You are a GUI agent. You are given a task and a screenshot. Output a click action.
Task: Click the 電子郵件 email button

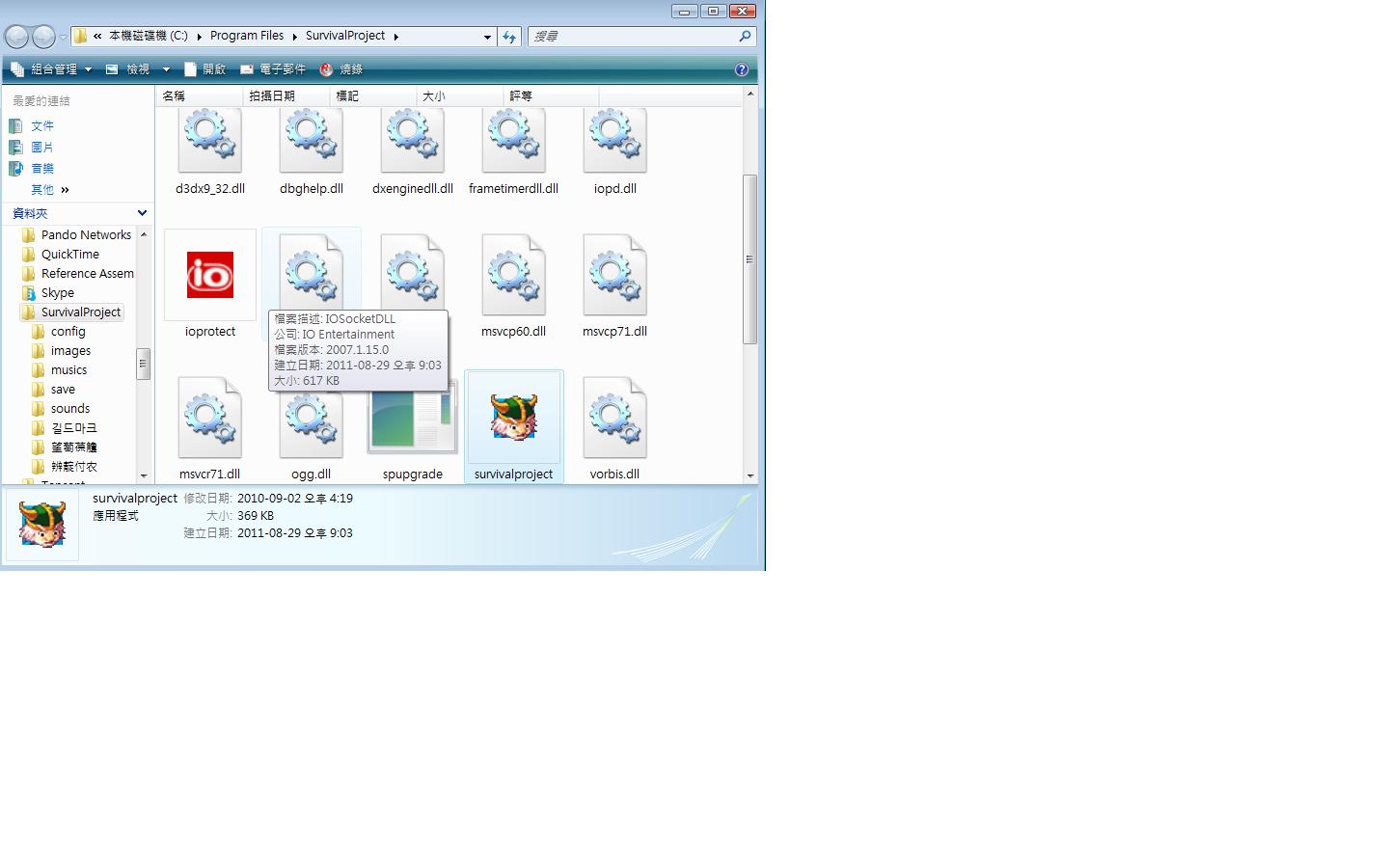(273, 69)
